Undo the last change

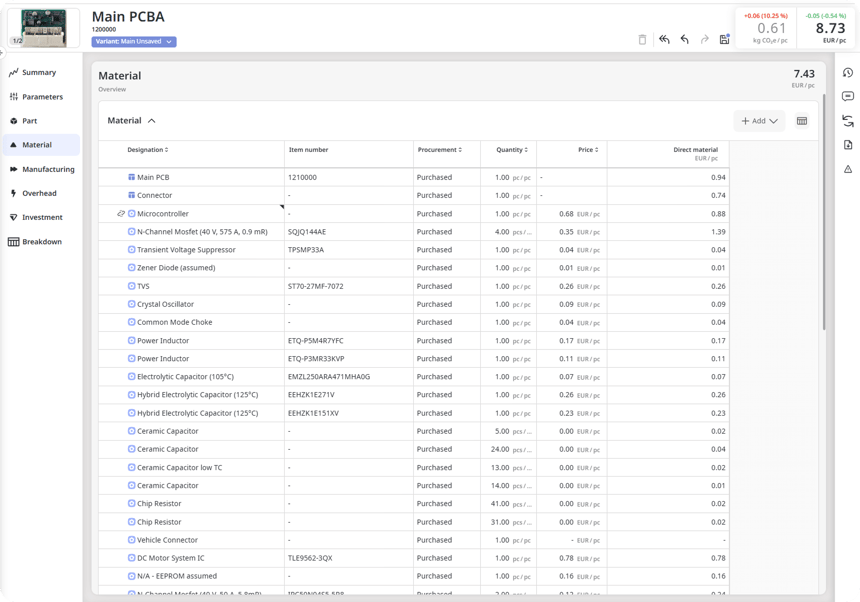tap(685, 40)
